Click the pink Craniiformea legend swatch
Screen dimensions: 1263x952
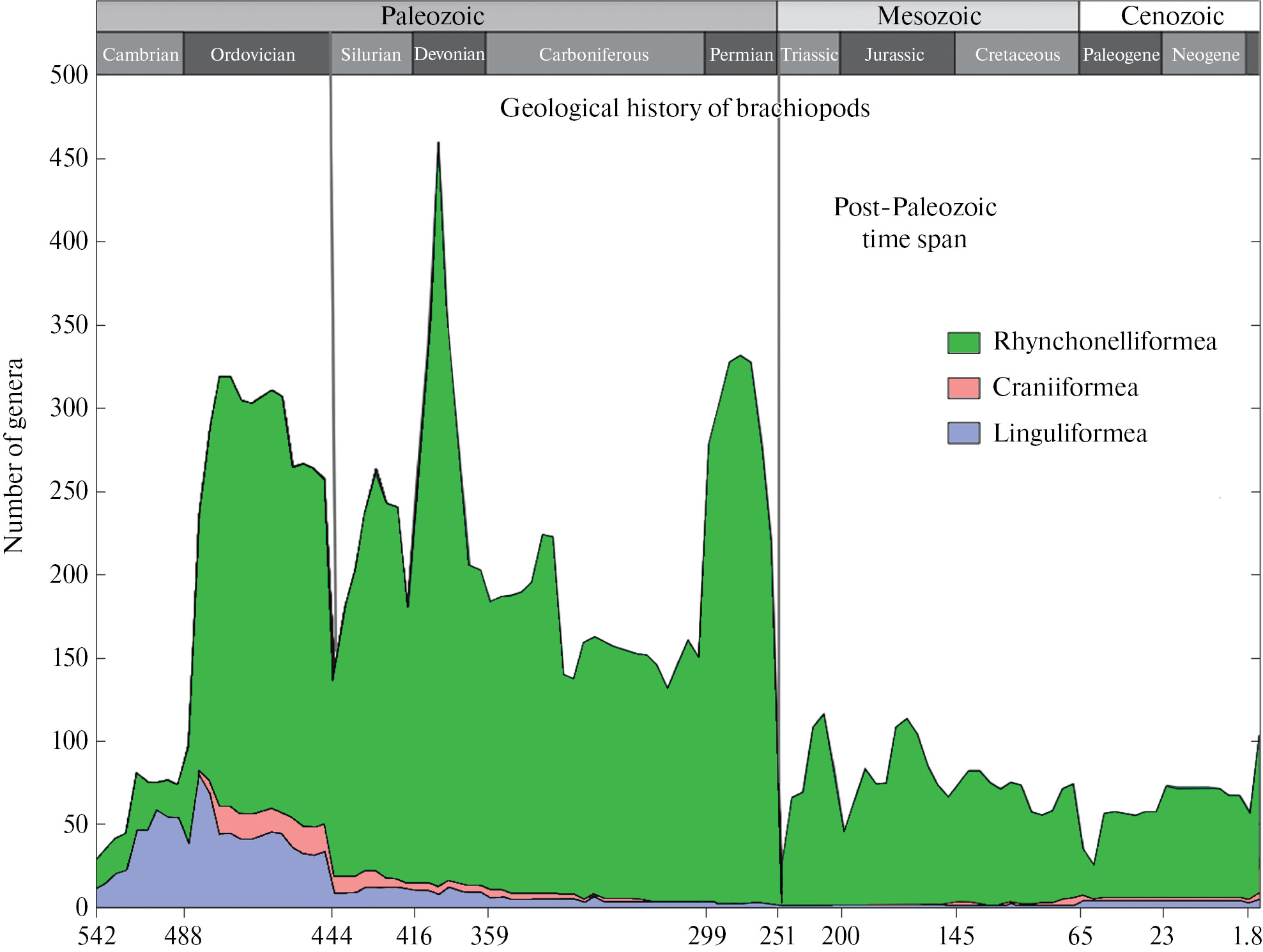pyautogui.click(x=963, y=388)
